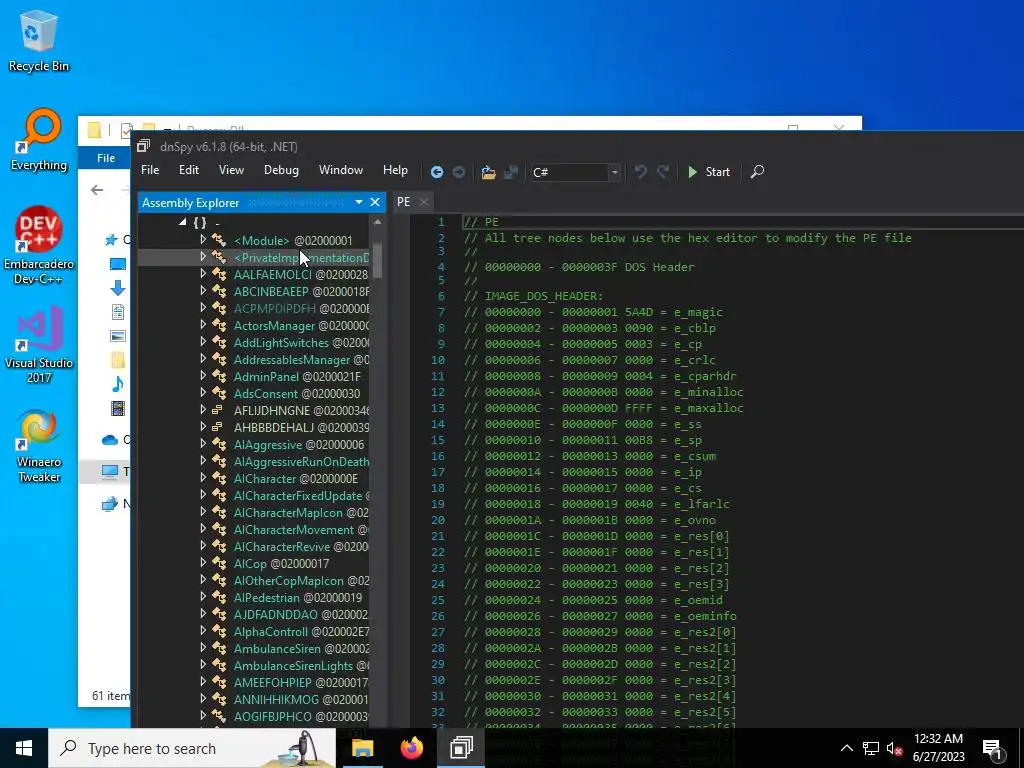Expand the AICop class node

click(x=203, y=562)
